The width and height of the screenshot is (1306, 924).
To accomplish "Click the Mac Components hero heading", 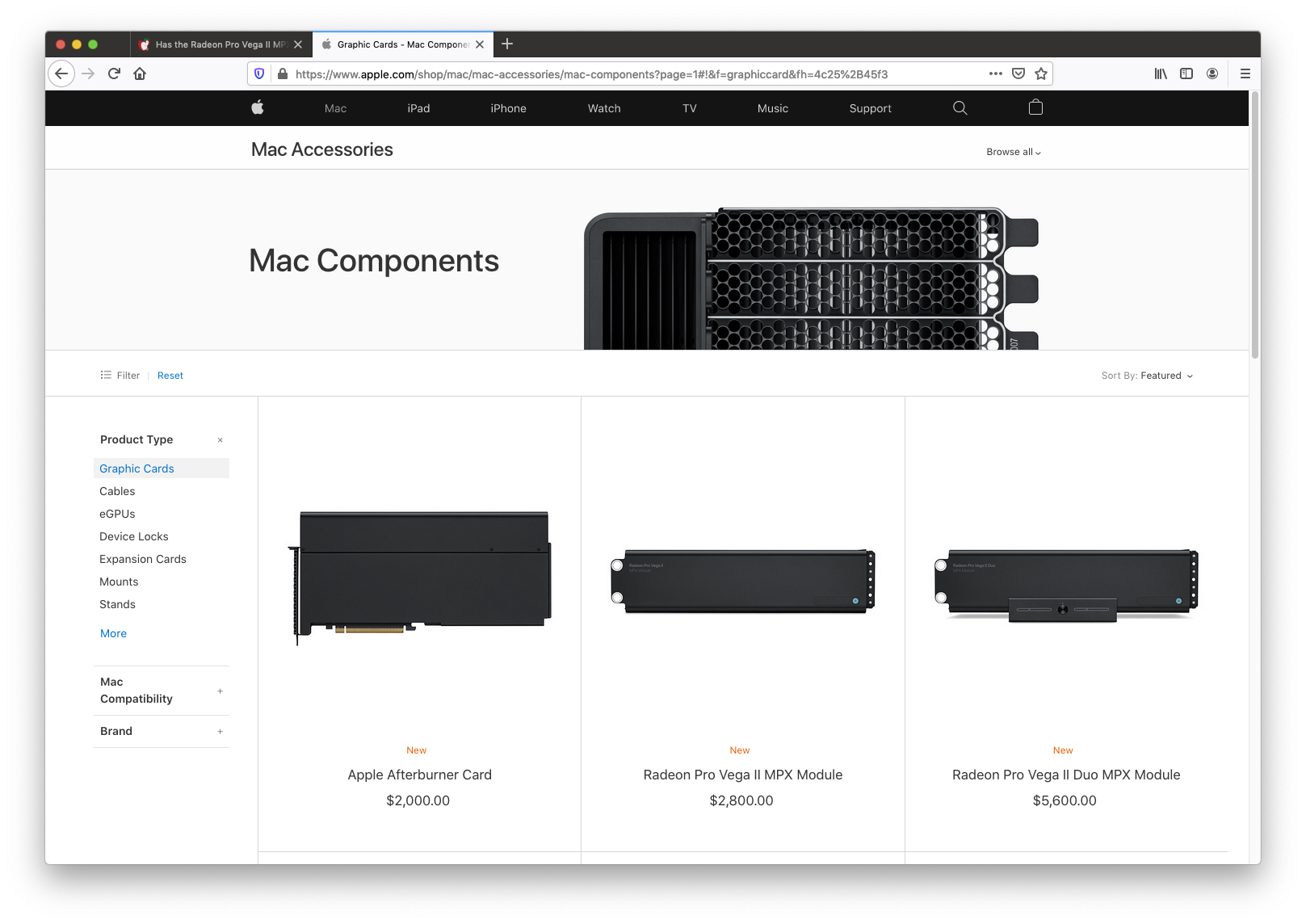I will click(374, 261).
